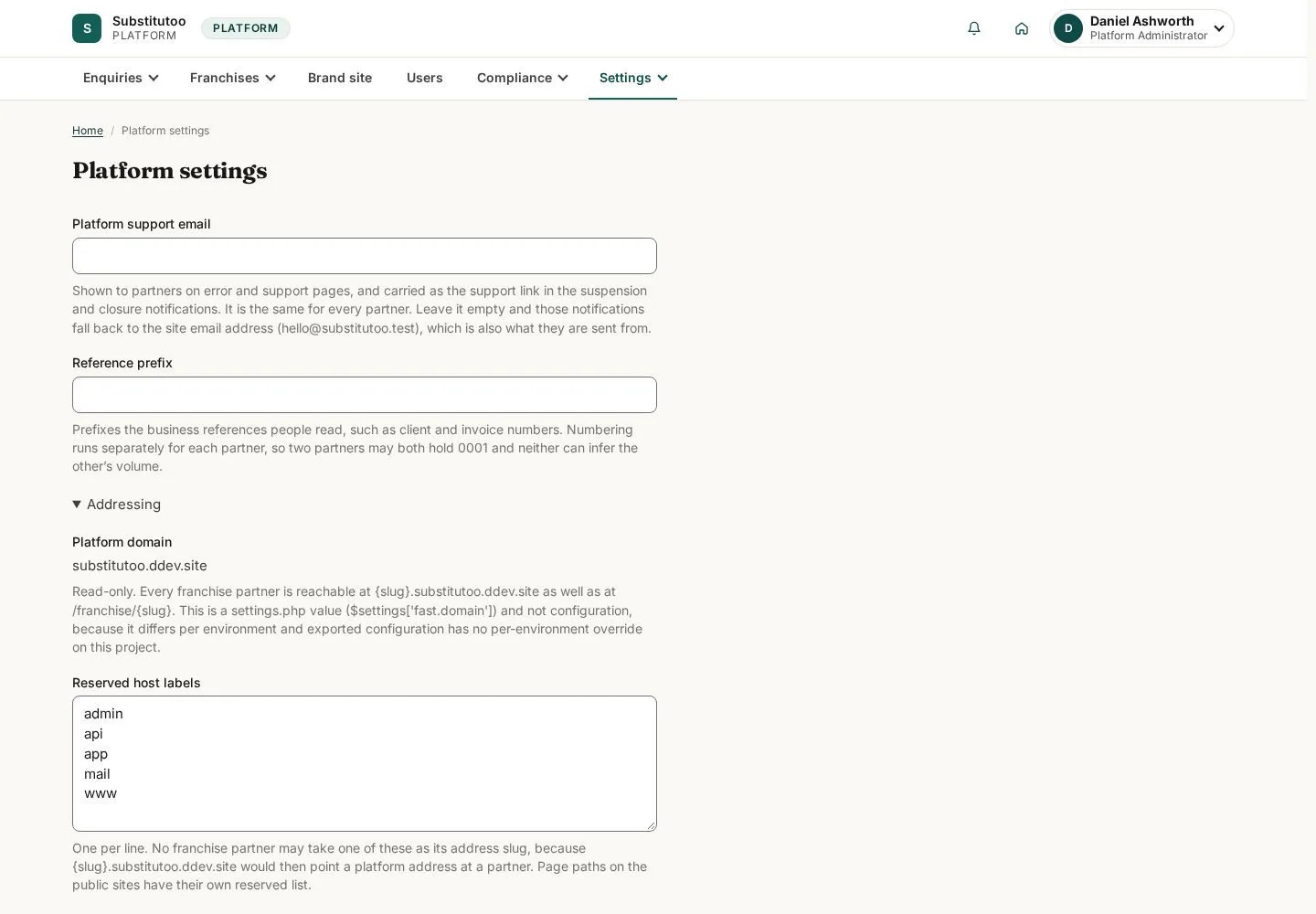Click into the Reserved host labels textarea

(x=365, y=764)
